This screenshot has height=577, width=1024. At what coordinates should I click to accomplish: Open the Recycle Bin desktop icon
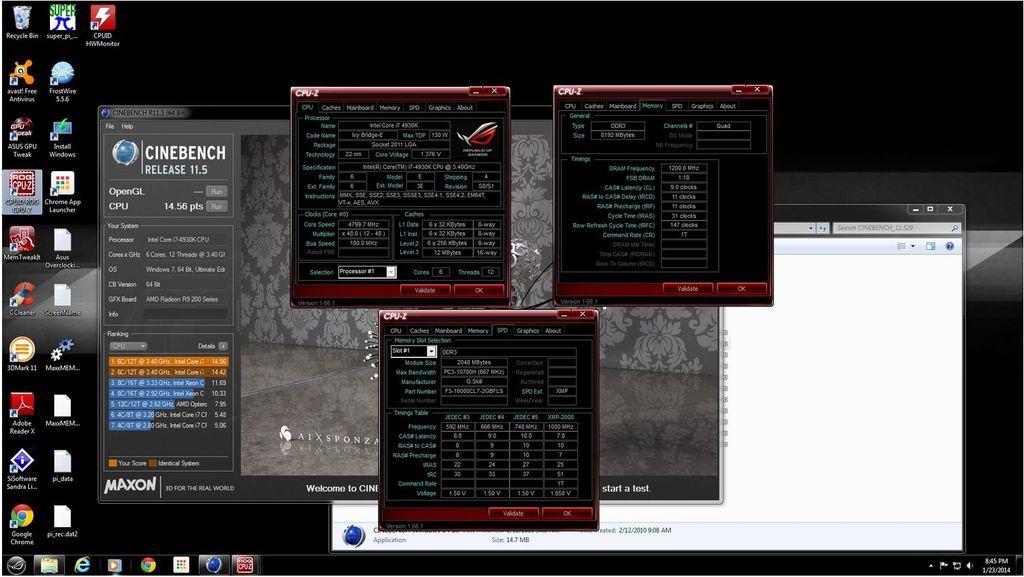[x=22, y=23]
